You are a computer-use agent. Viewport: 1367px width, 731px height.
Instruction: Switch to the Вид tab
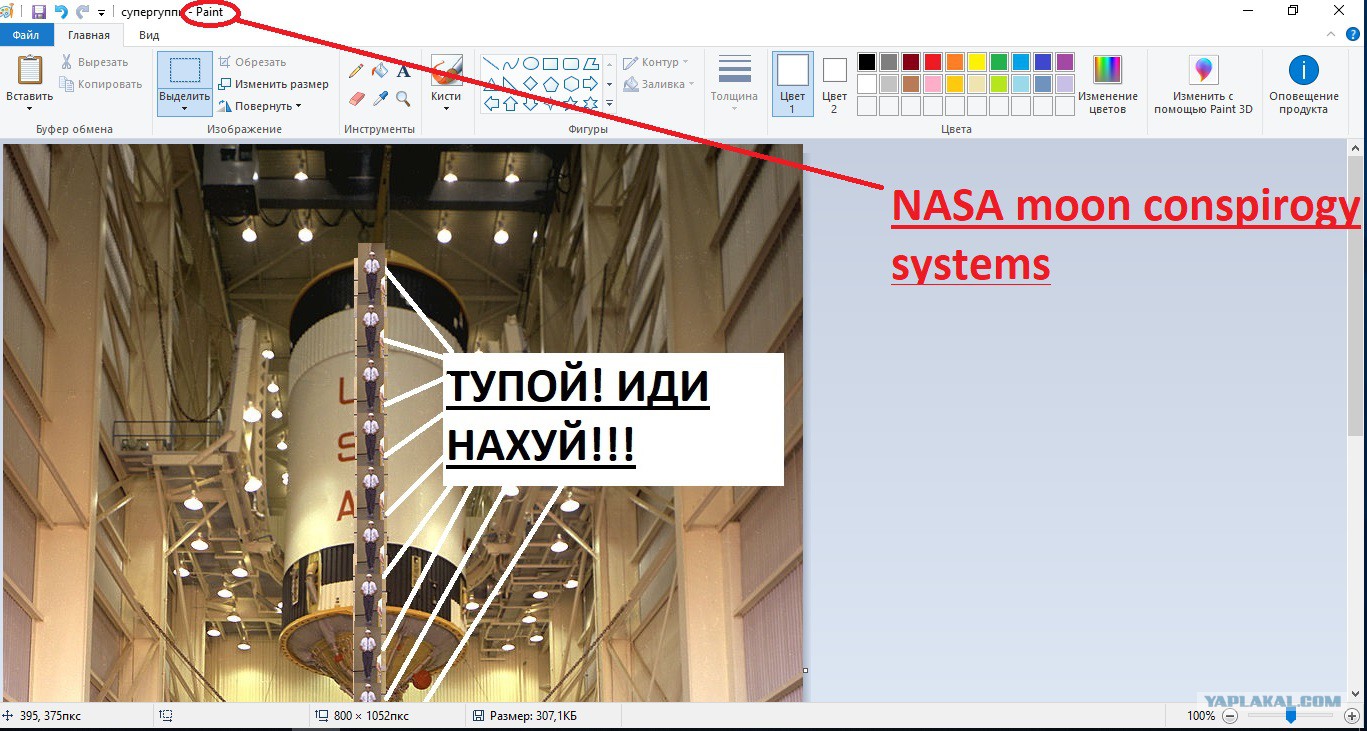click(x=149, y=35)
